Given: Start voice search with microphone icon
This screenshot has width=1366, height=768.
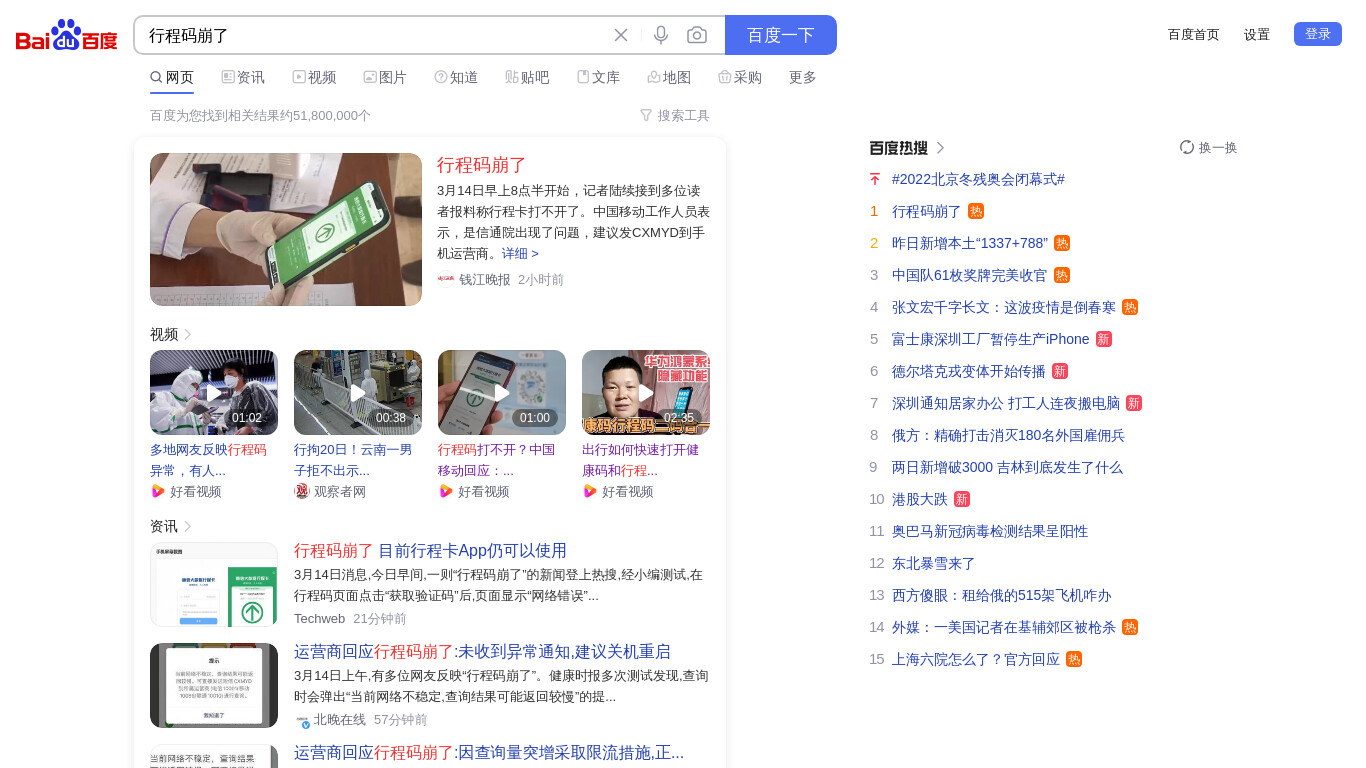Looking at the screenshot, I should point(661,35).
